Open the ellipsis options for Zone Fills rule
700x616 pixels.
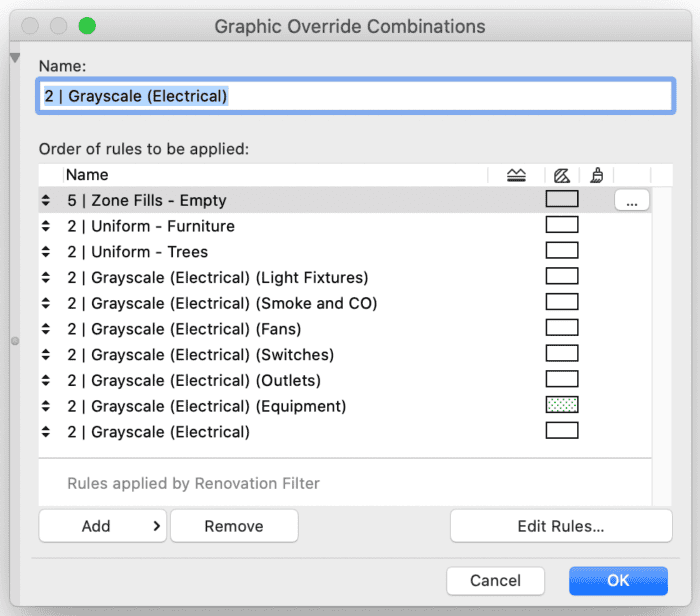(632, 200)
